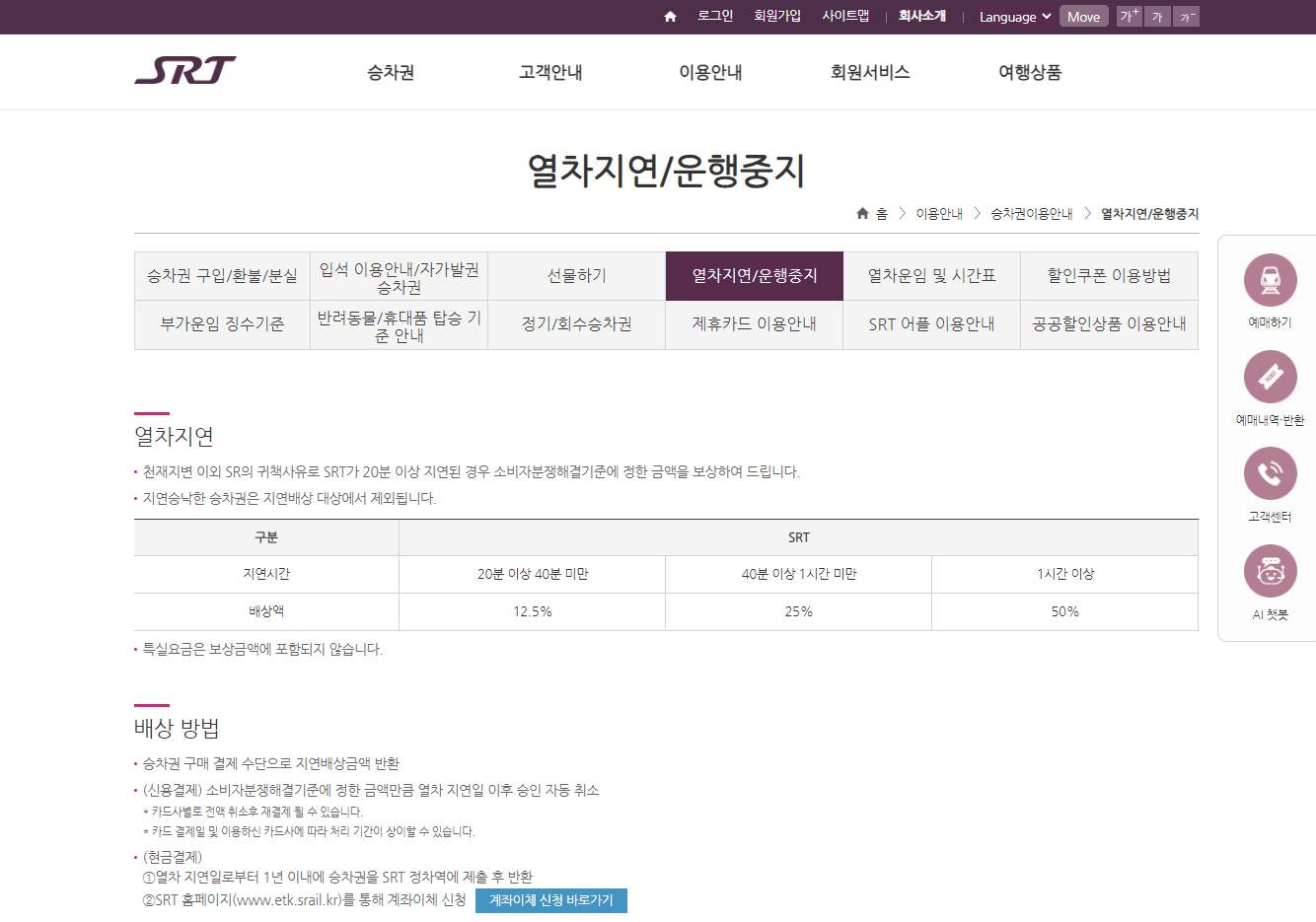Open the 승차권 main menu
The height and width of the screenshot is (922, 1316).
(391, 72)
